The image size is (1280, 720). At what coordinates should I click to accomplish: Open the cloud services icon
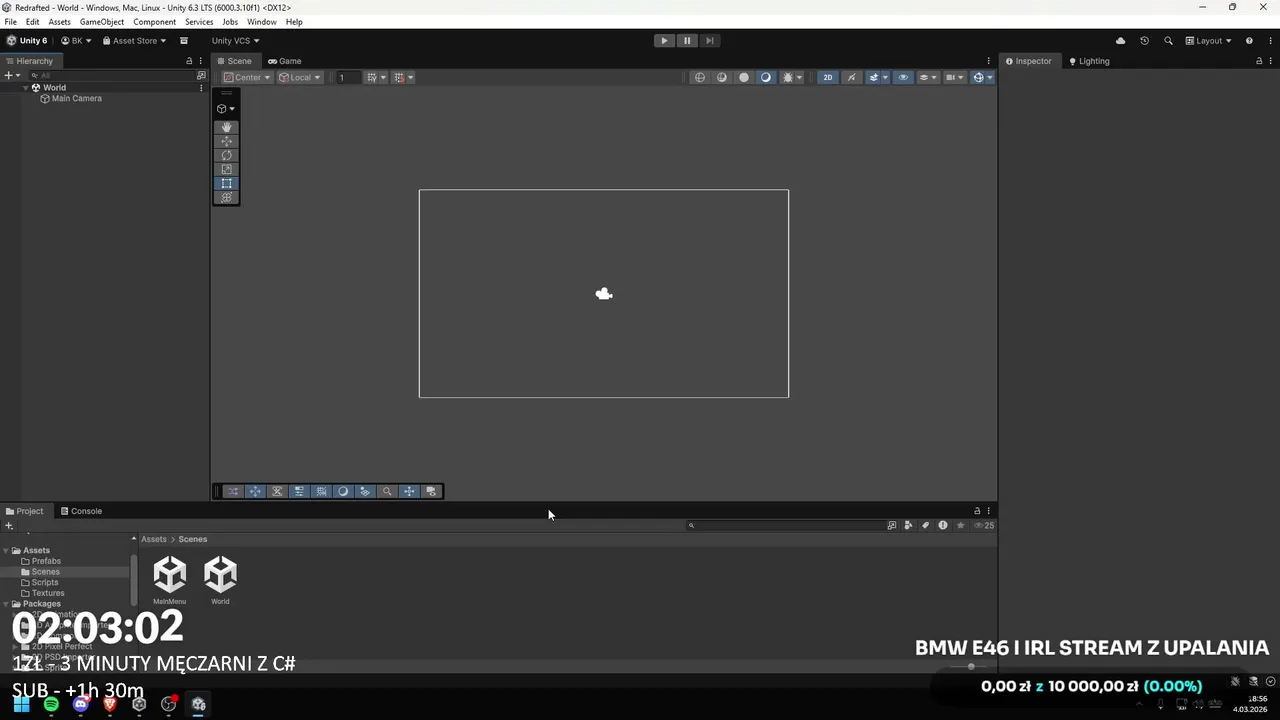(1120, 41)
